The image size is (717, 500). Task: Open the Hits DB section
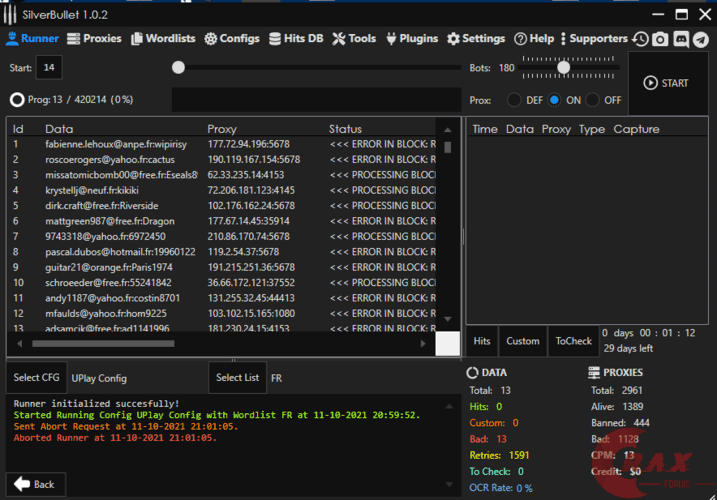click(x=296, y=39)
